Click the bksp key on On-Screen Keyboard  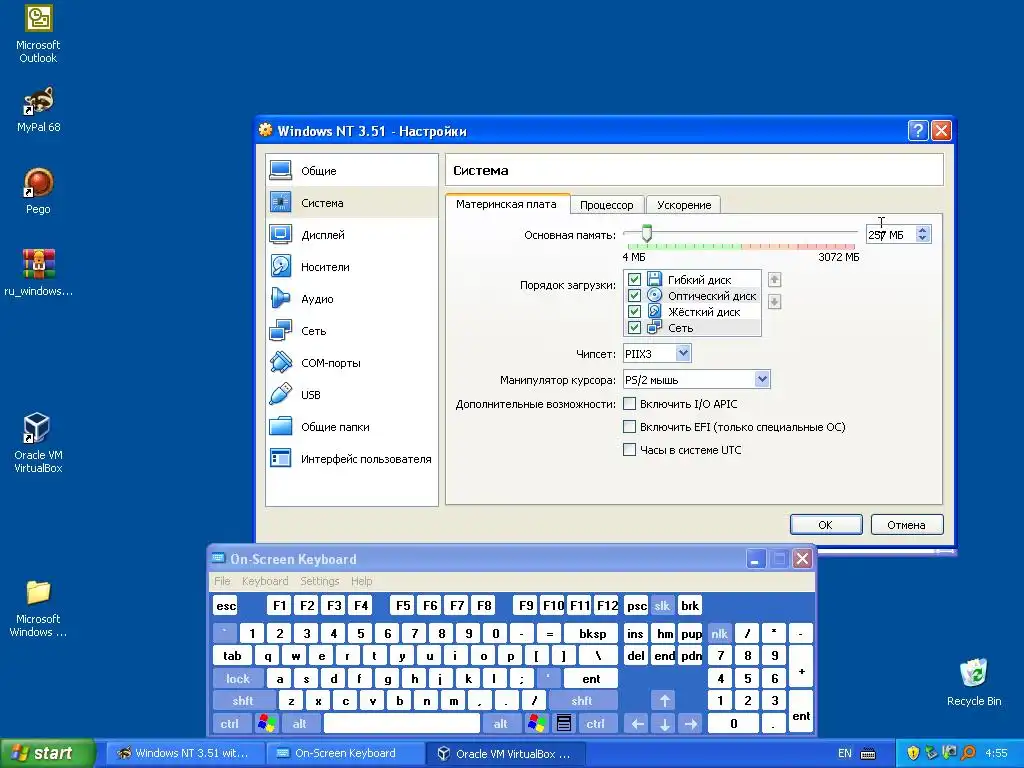(x=592, y=633)
